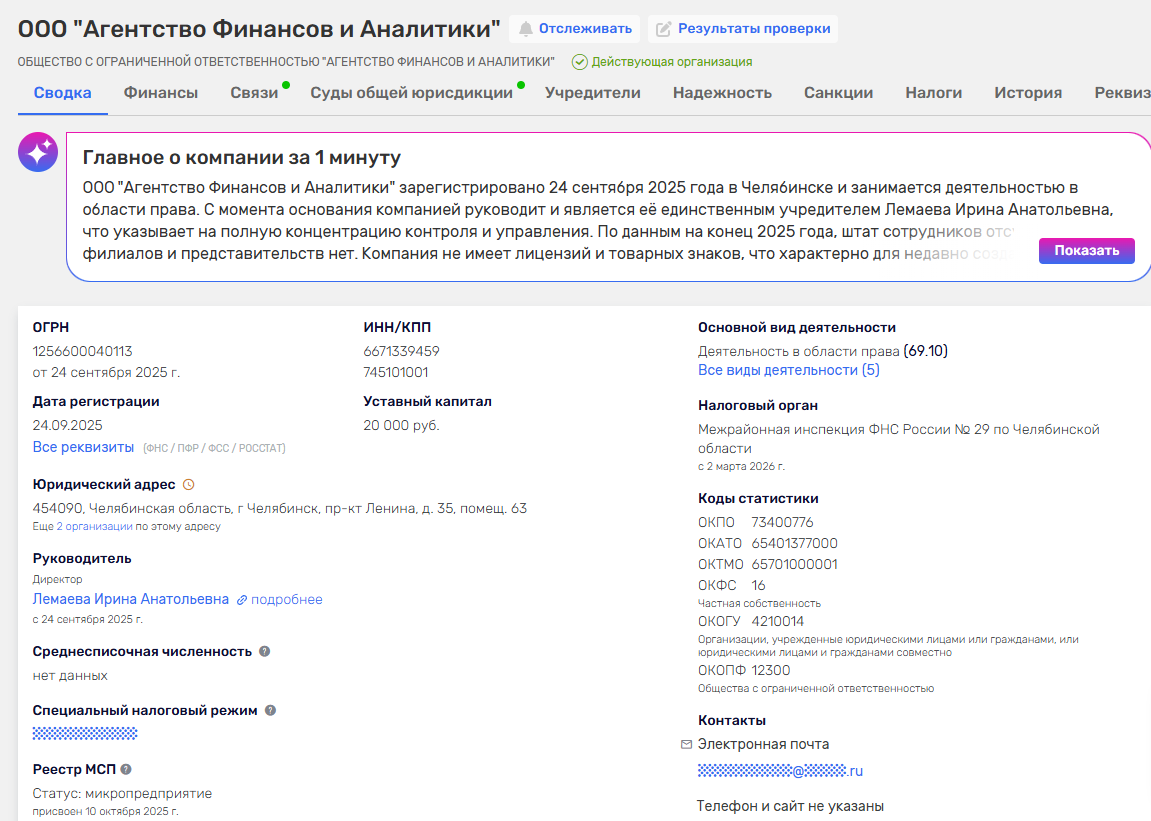1151x821 pixels.
Task: Click the registration date 24.09.2025
Action: (68, 426)
